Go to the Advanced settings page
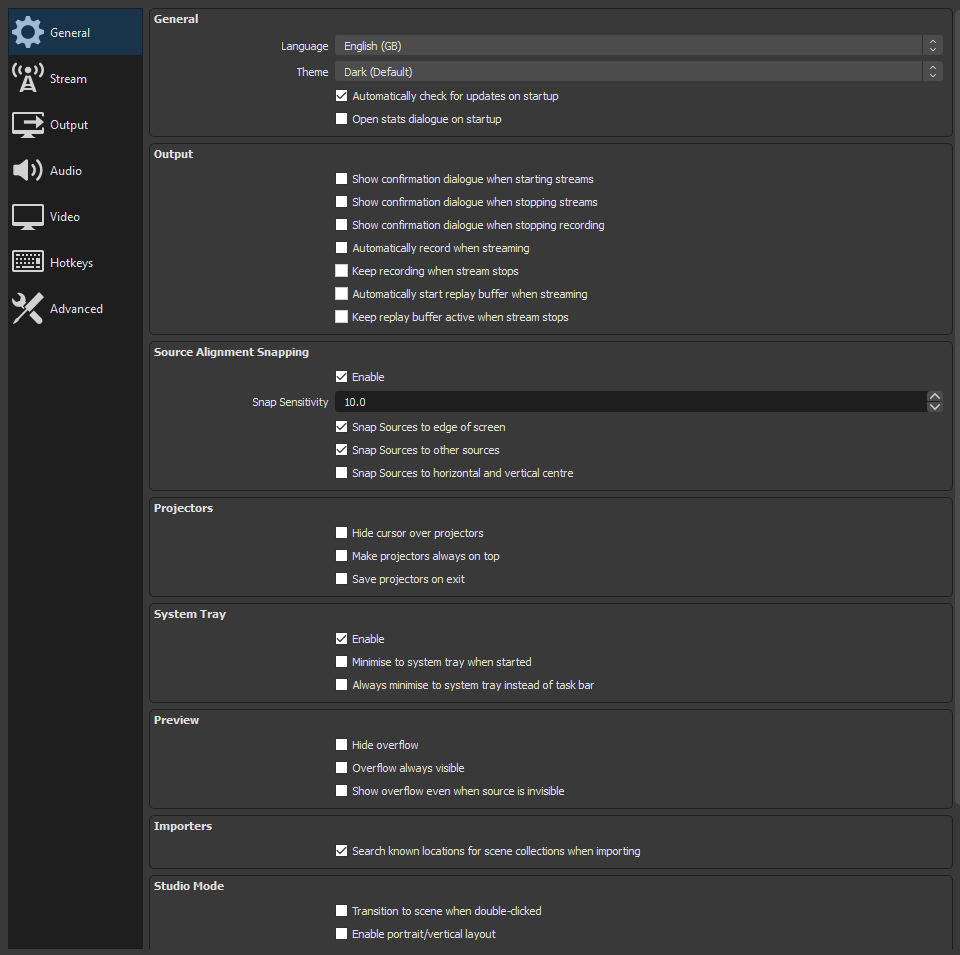Viewport: 960px width, 955px height. click(x=75, y=309)
